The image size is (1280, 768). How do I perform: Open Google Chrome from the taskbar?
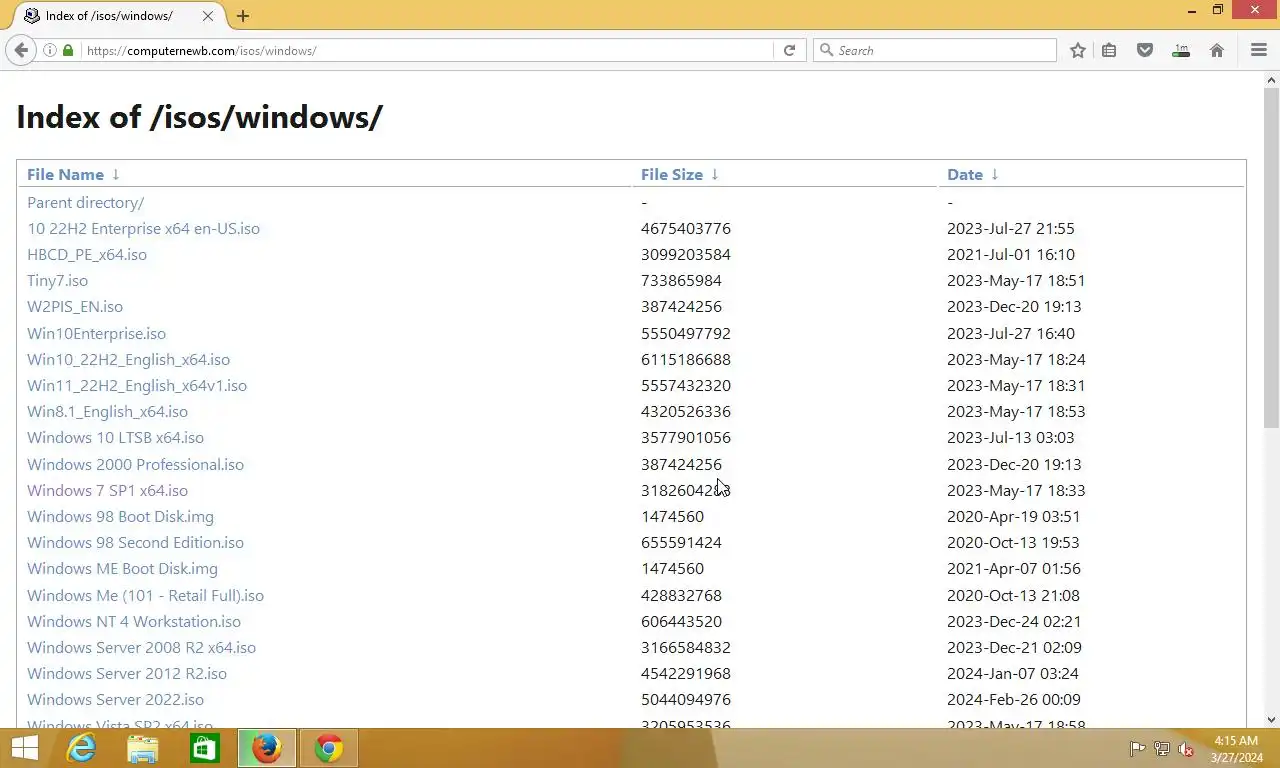(x=329, y=748)
